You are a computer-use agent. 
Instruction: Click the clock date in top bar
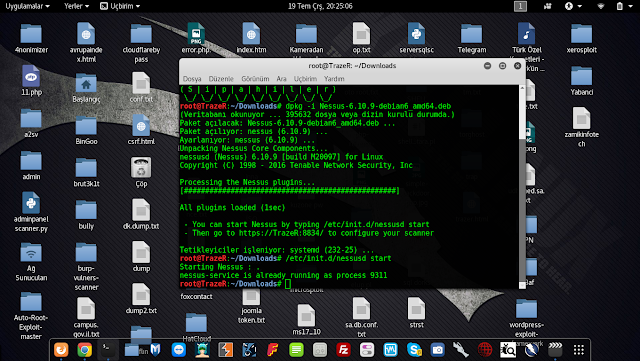(x=320, y=6)
